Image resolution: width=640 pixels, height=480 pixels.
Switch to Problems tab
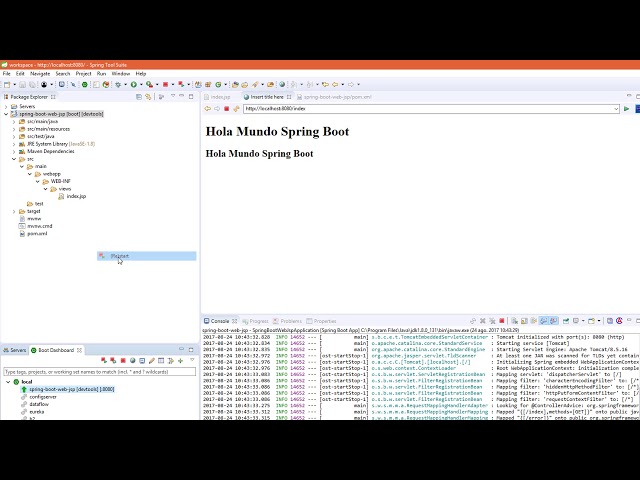tap(288, 321)
